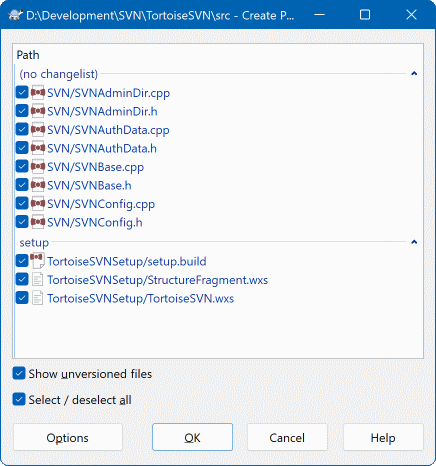Click the file icon of SVN/SVNConfig.cpp
The image size is (436, 466).
[x=38, y=204]
